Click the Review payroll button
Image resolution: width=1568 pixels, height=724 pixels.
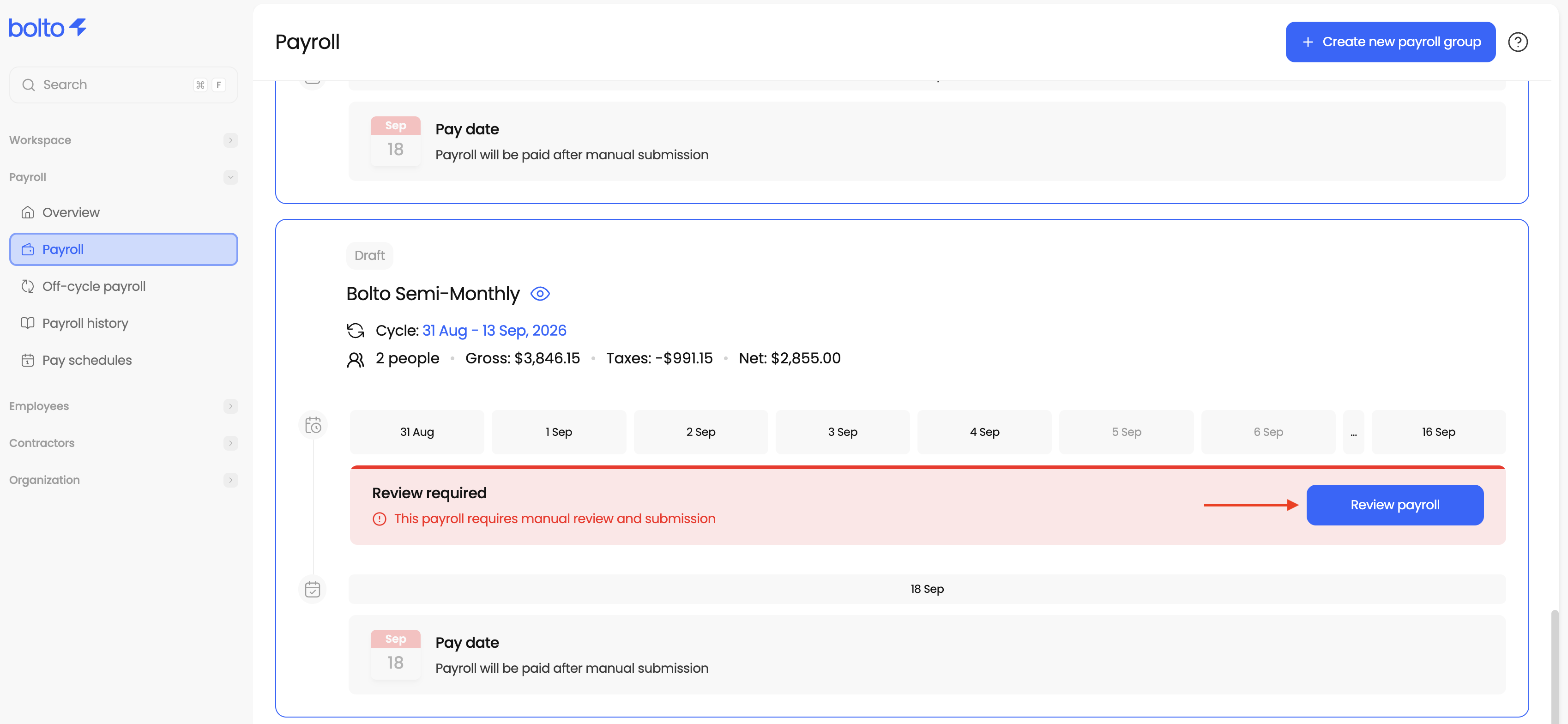pos(1394,505)
